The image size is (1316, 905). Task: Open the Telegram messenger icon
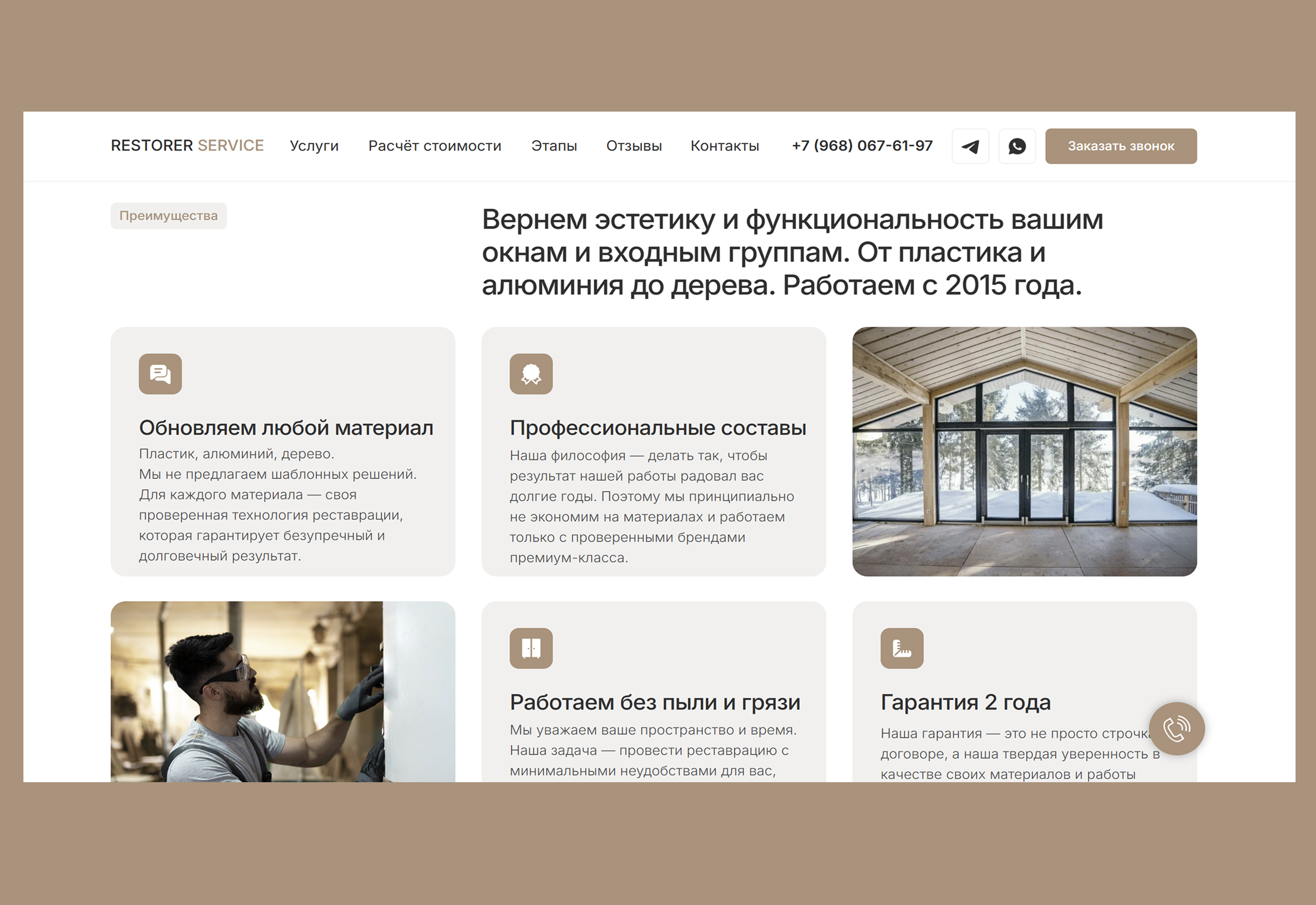970,146
